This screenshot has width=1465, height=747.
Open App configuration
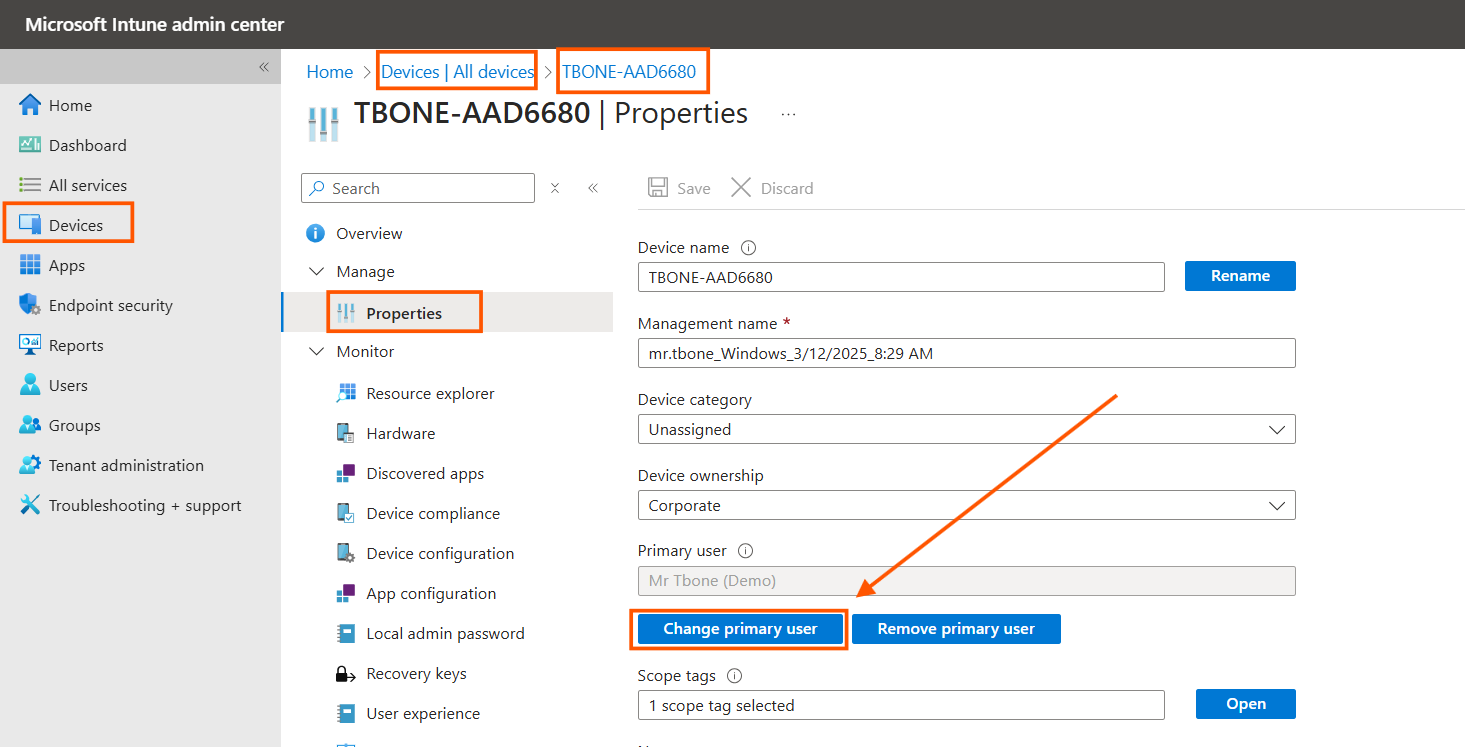tap(431, 593)
